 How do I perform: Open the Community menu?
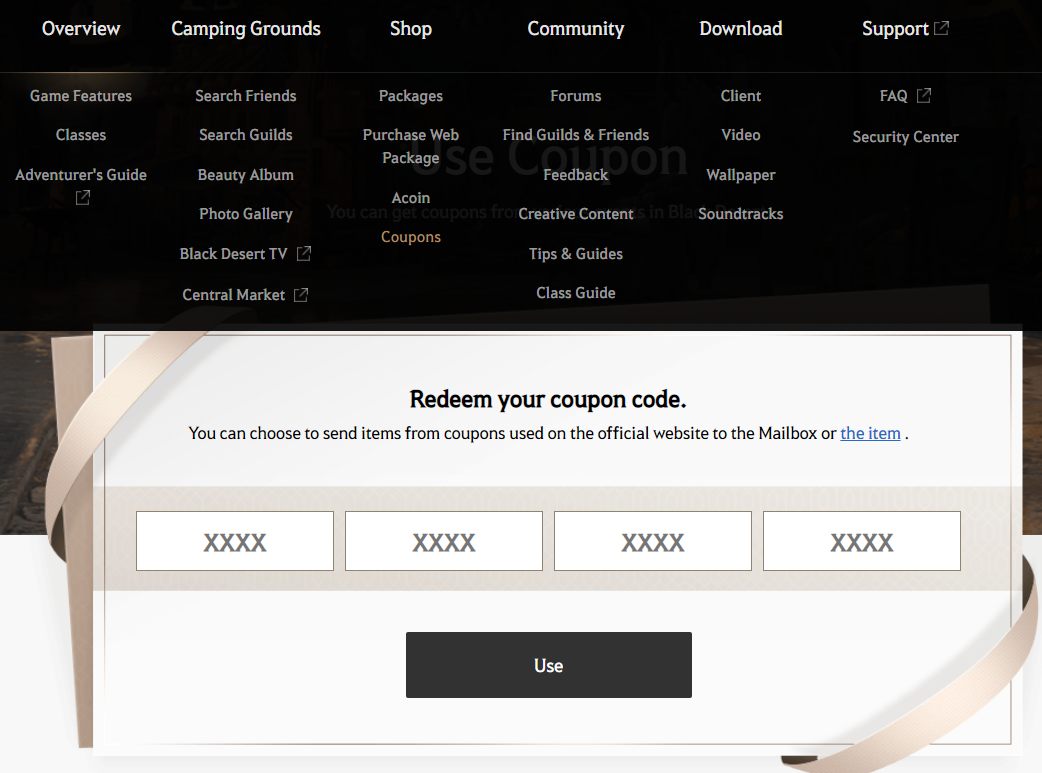point(575,29)
